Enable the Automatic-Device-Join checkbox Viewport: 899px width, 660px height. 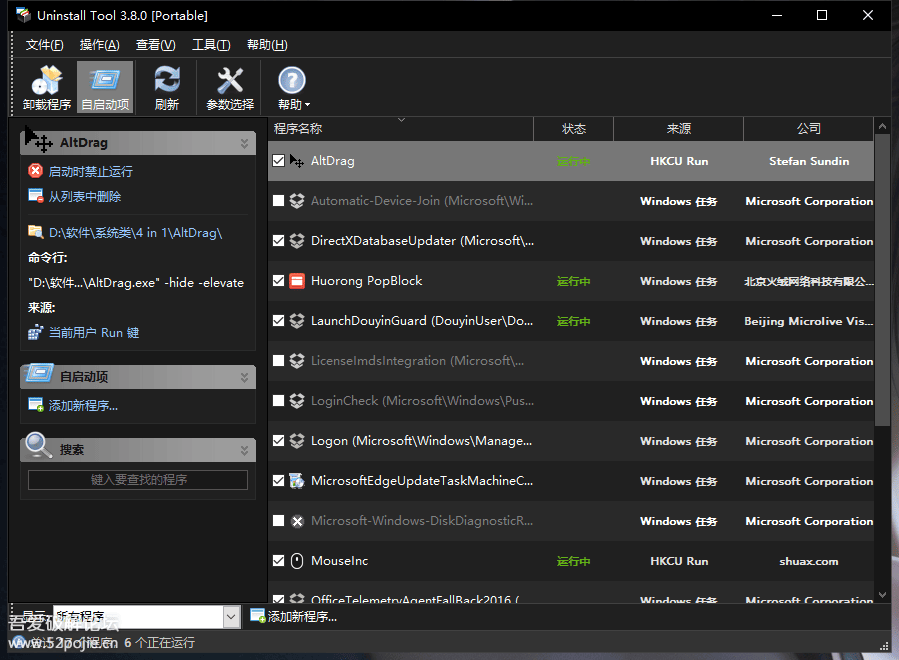coord(279,201)
